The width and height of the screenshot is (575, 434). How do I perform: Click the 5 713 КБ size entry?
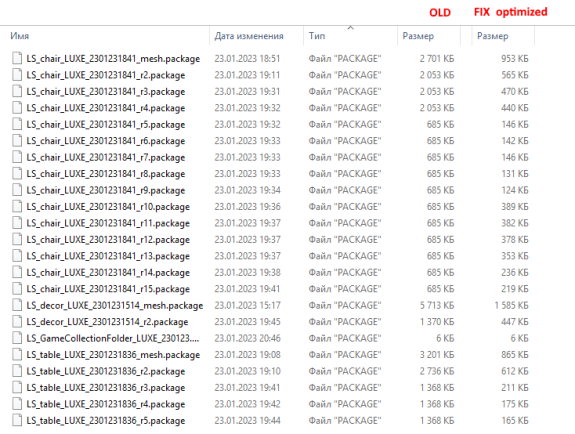point(437,305)
